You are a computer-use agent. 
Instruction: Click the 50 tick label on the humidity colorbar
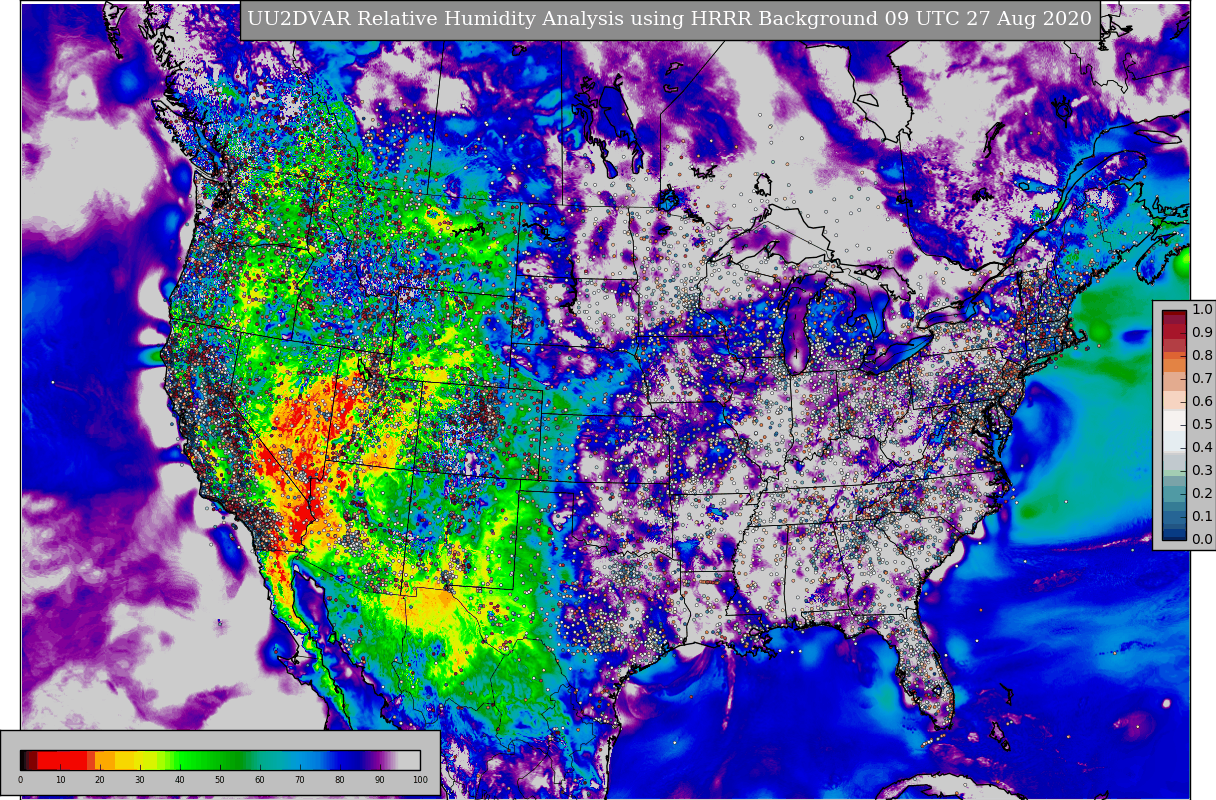[220, 780]
